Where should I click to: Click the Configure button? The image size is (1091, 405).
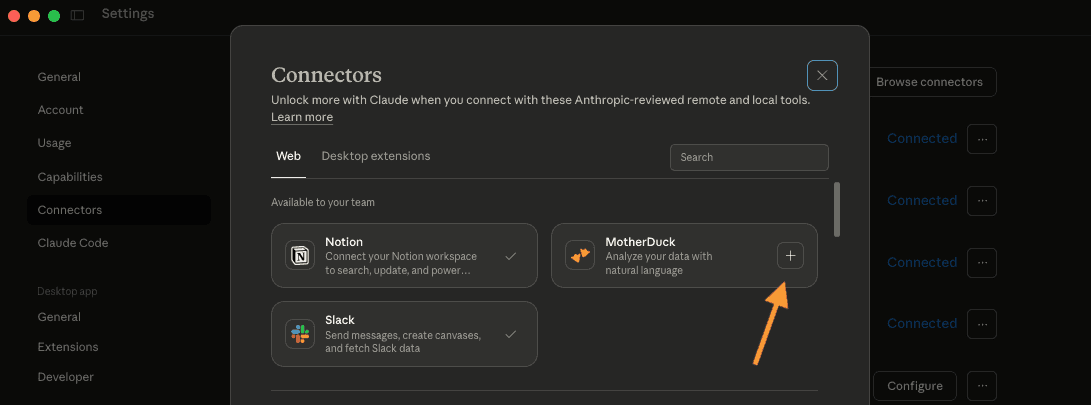click(915, 386)
